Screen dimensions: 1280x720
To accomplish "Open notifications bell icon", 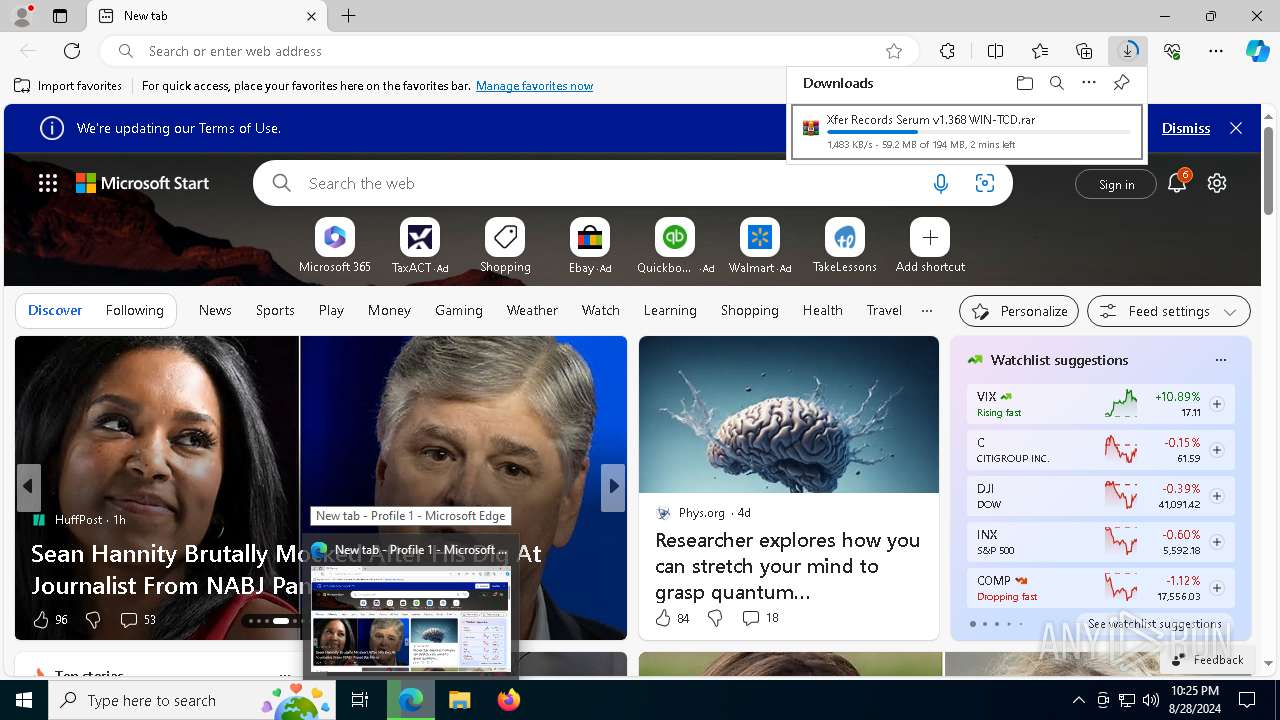I will 1177,183.
